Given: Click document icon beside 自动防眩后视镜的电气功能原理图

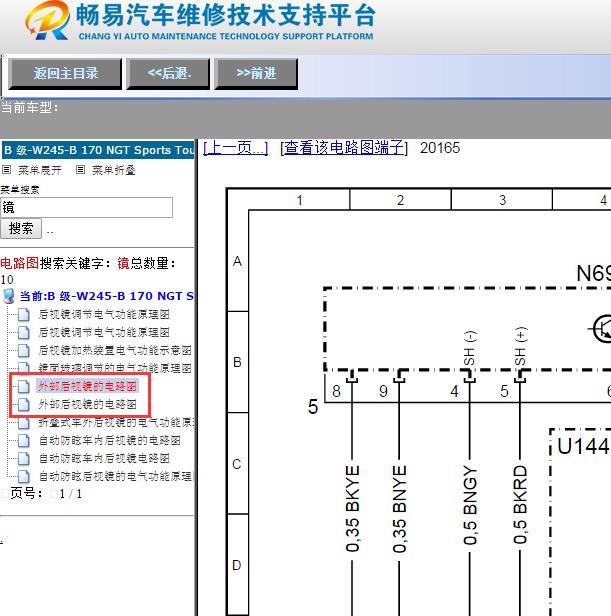Looking at the screenshot, I should pyautogui.click(x=24, y=477).
